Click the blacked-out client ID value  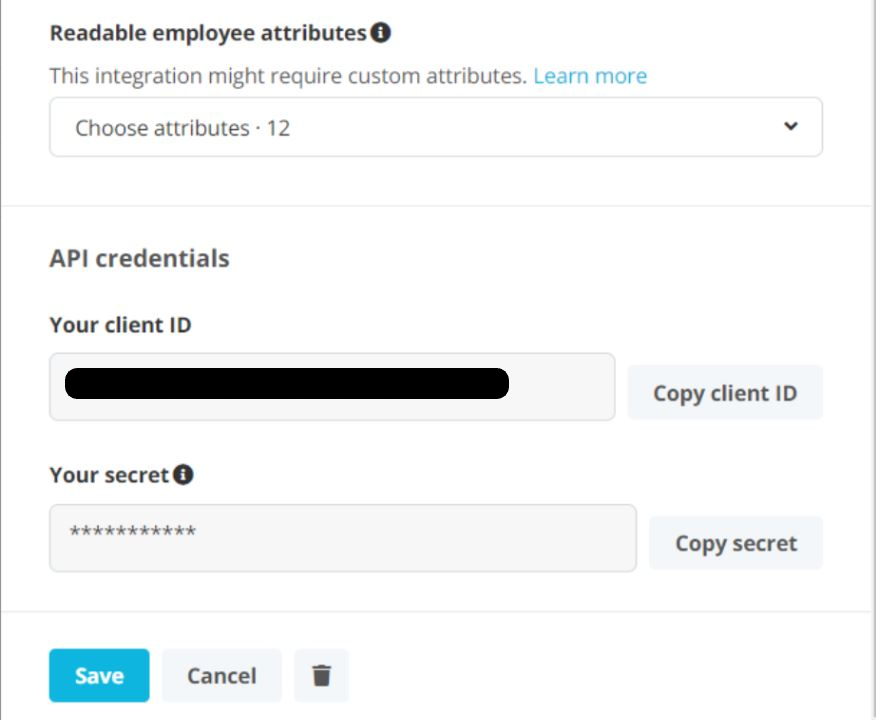pyautogui.click(x=287, y=384)
